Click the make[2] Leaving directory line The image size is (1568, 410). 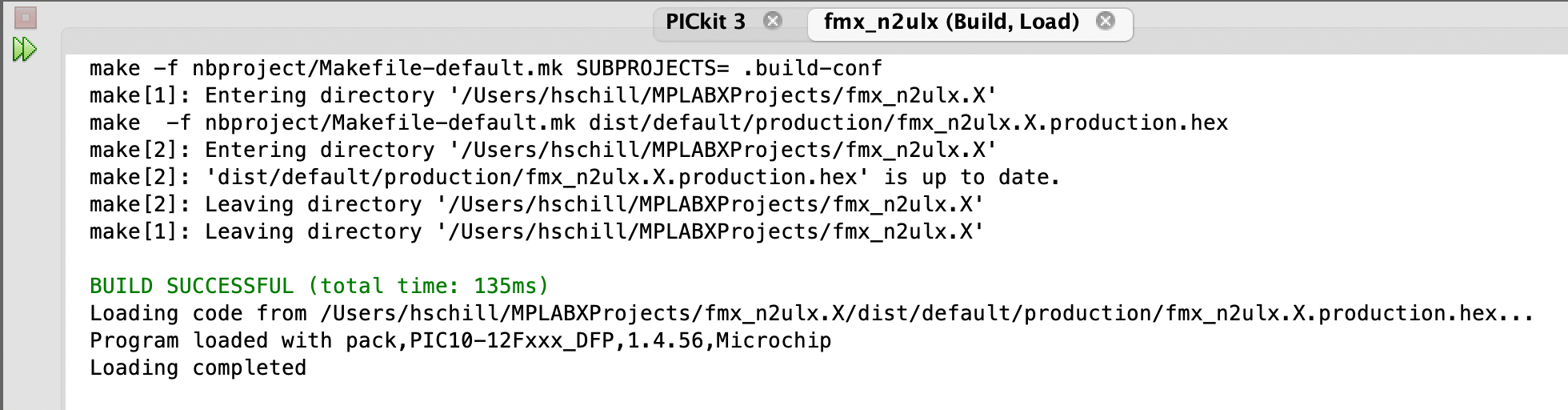(x=536, y=204)
